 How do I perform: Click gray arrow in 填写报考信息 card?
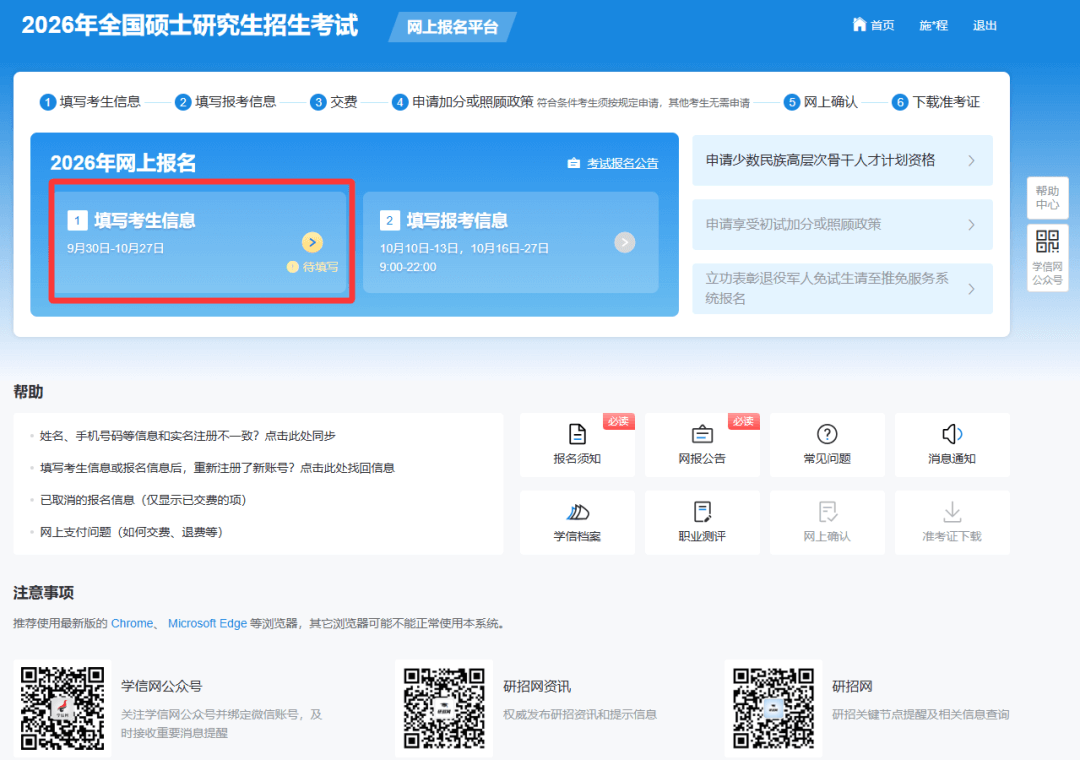click(x=625, y=242)
